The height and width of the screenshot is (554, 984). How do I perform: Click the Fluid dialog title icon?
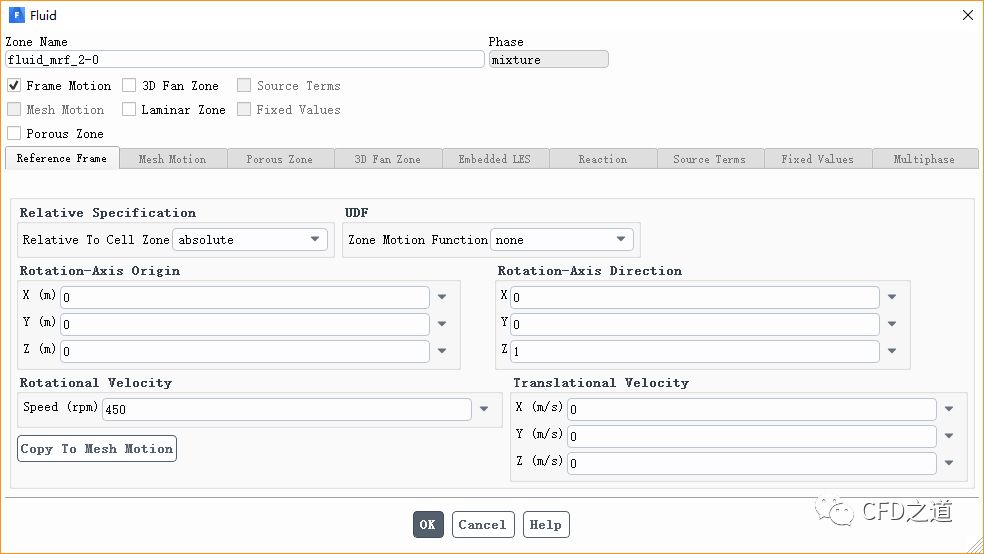[15, 15]
